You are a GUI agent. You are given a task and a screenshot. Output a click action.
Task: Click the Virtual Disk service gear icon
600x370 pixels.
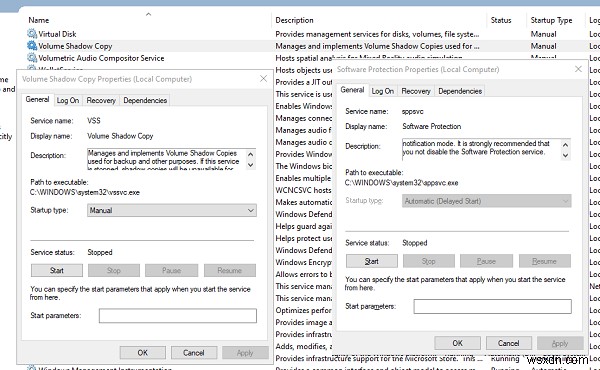tap(32, 34)
